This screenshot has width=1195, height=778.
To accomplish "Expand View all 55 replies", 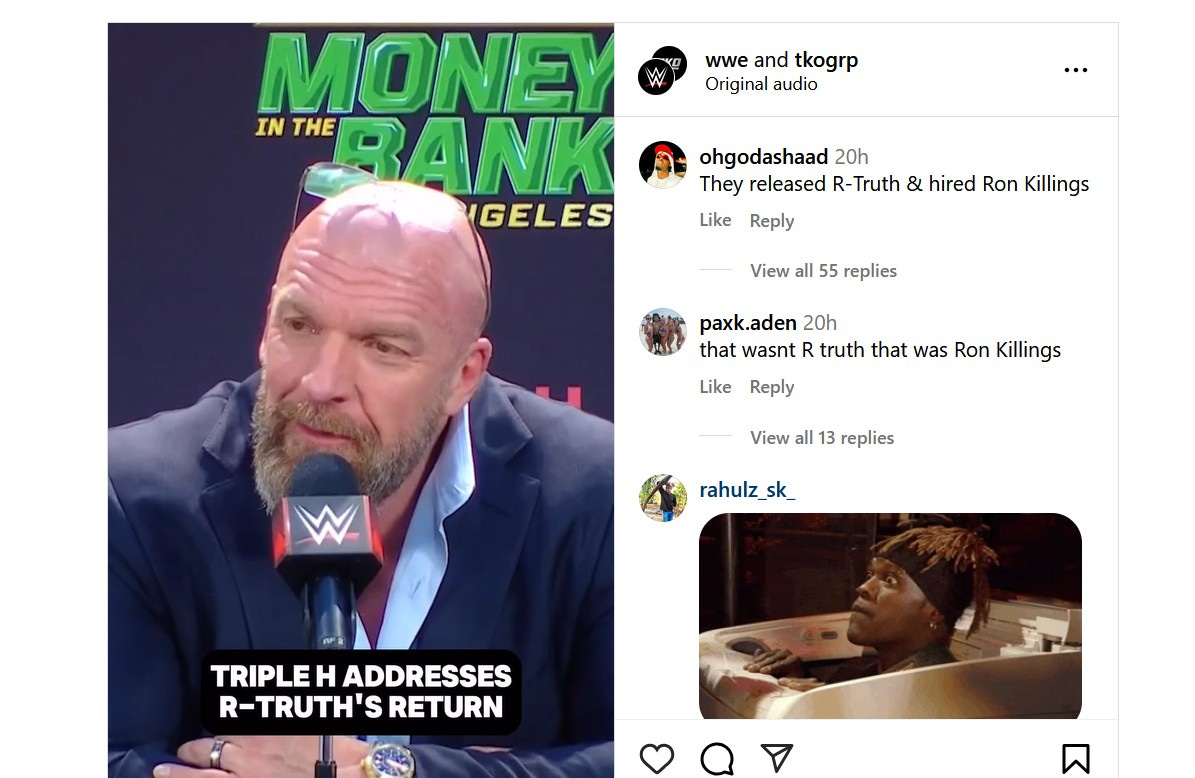I will click(823, 271).
